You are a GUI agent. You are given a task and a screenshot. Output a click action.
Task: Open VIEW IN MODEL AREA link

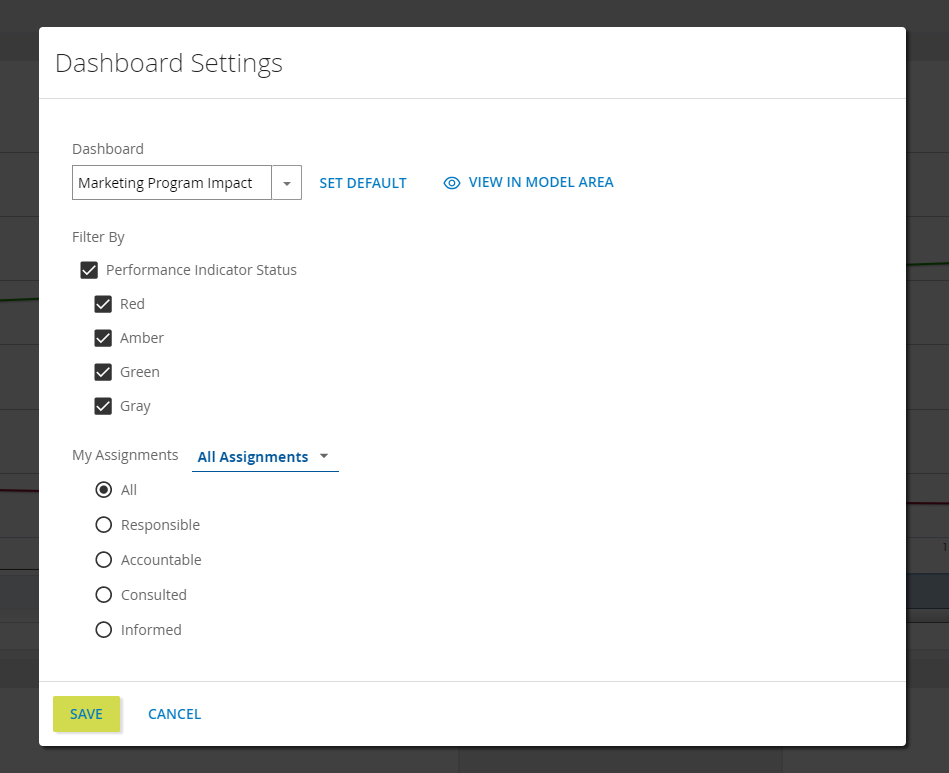tap(541, 182)
